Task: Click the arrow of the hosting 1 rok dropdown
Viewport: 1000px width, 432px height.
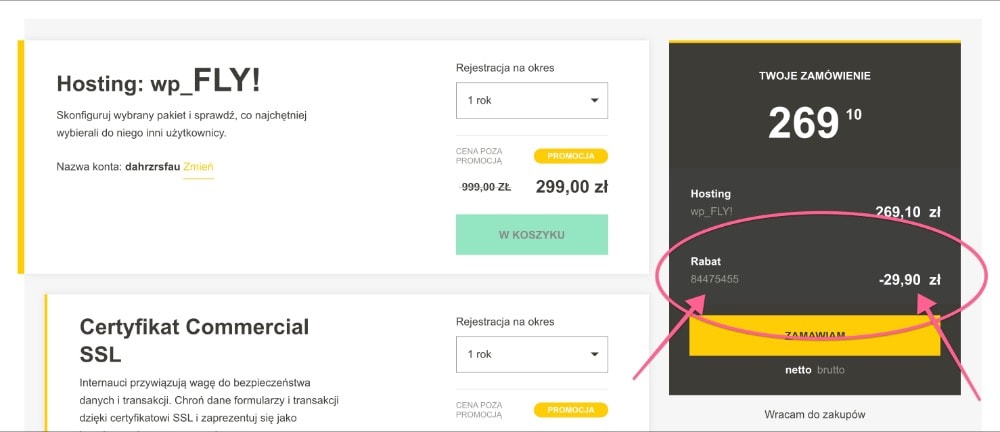Action: 594,101
